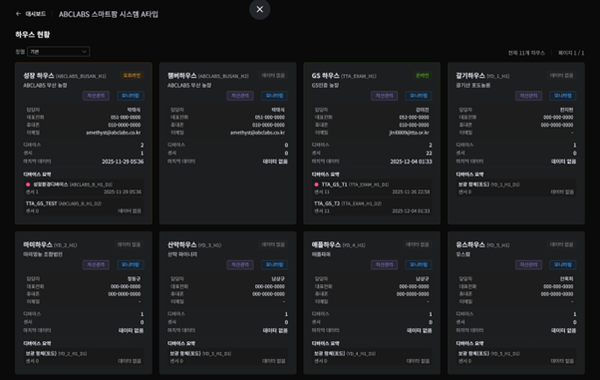The height and width of the screenshot is (380, 600).
Task: Click pink status dot of ABCLABS_B_H1_D1 device
Action: (28, 184)
